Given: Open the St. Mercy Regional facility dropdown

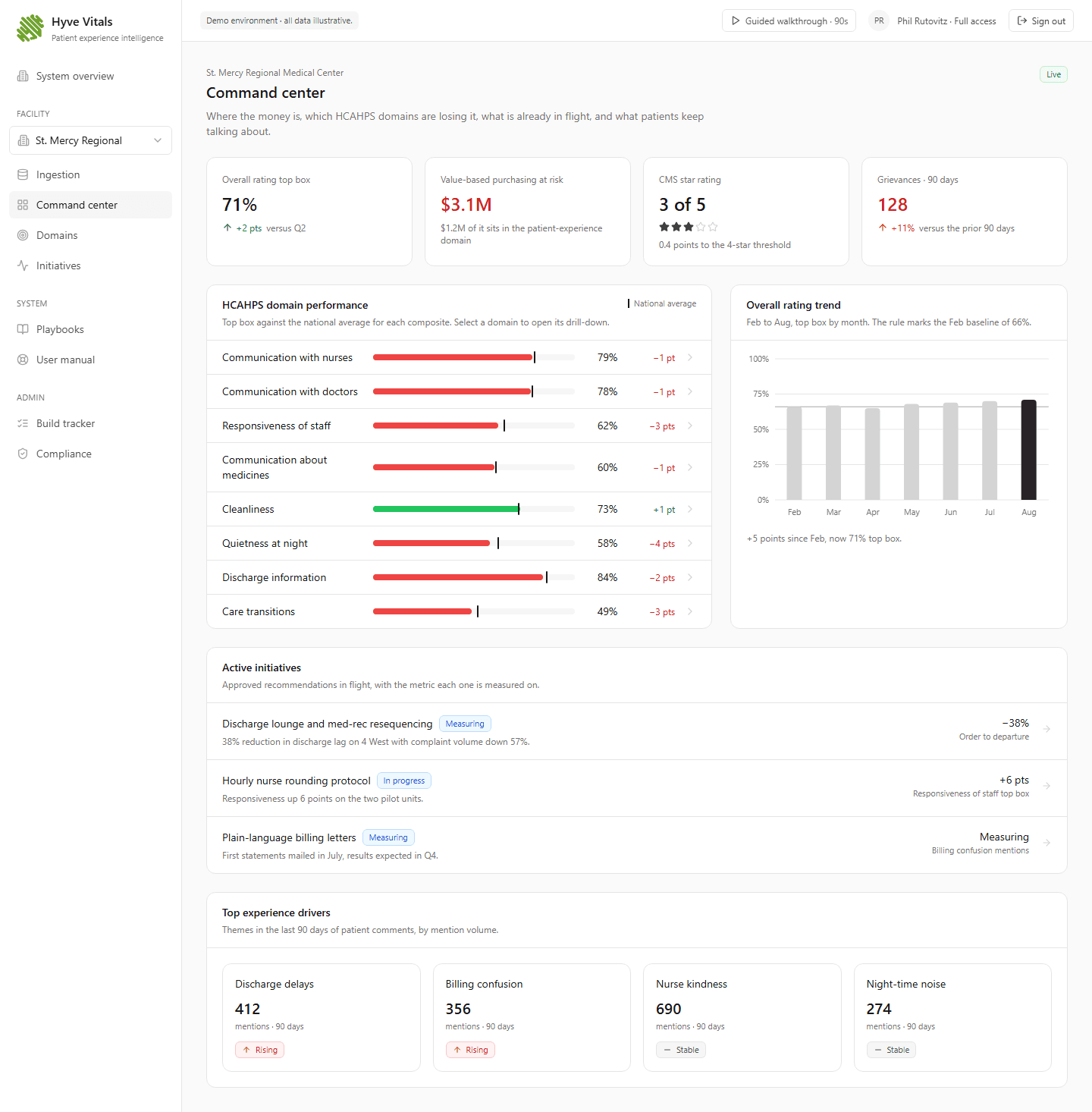Looking at the screenshot, I should coord(90,140).
